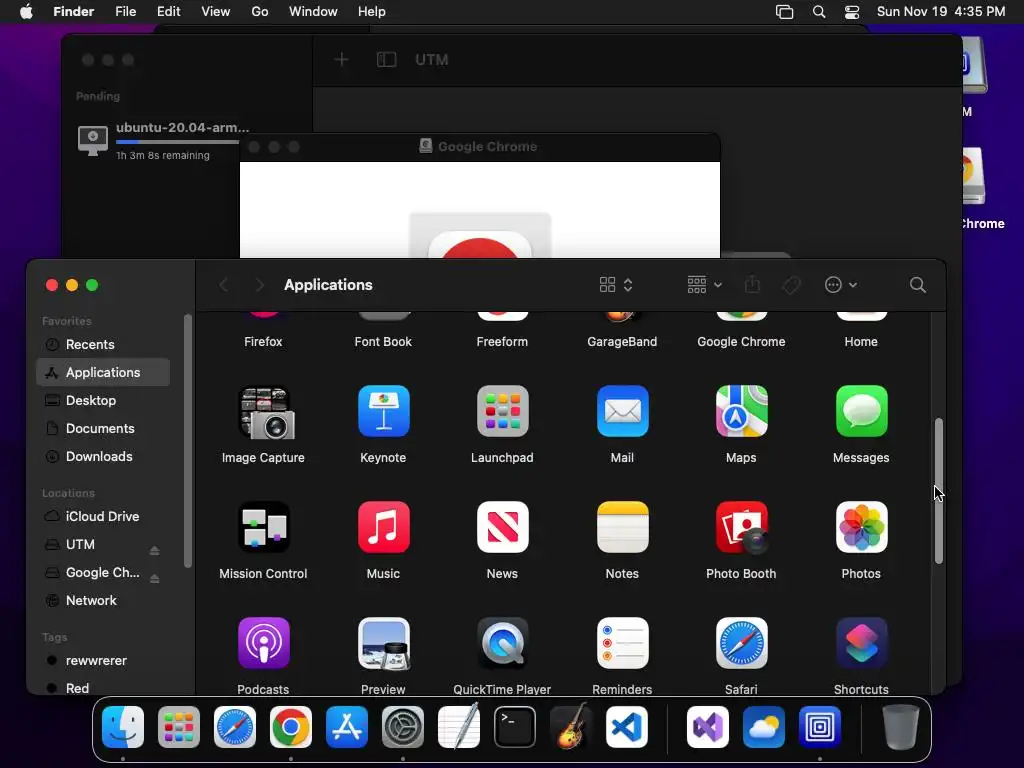Open the Music app icon
The height and width of the screenshot is (768, 1024).
(x=383, y=527)
